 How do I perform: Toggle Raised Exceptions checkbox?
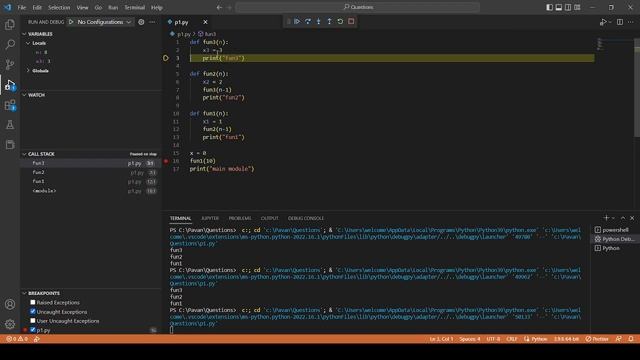(x=33, y=302)
